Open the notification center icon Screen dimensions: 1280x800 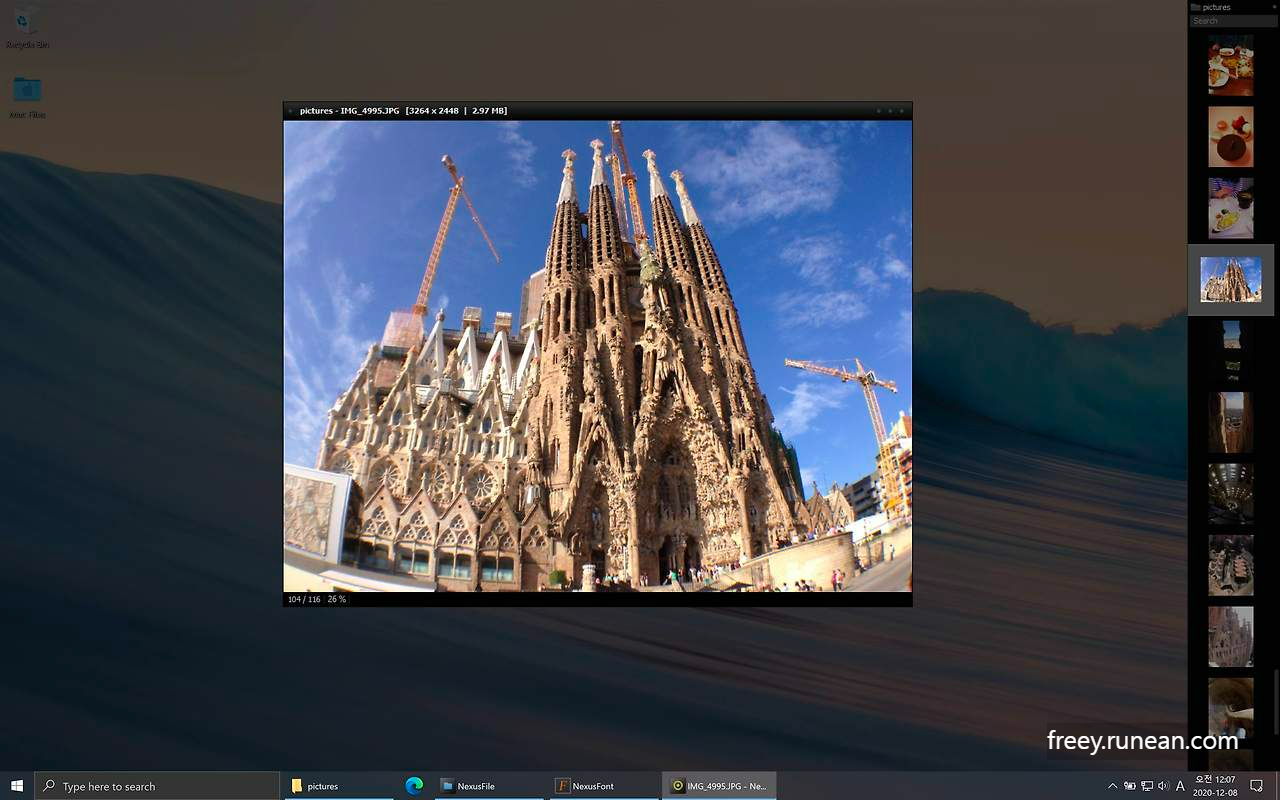point(1257,786)
